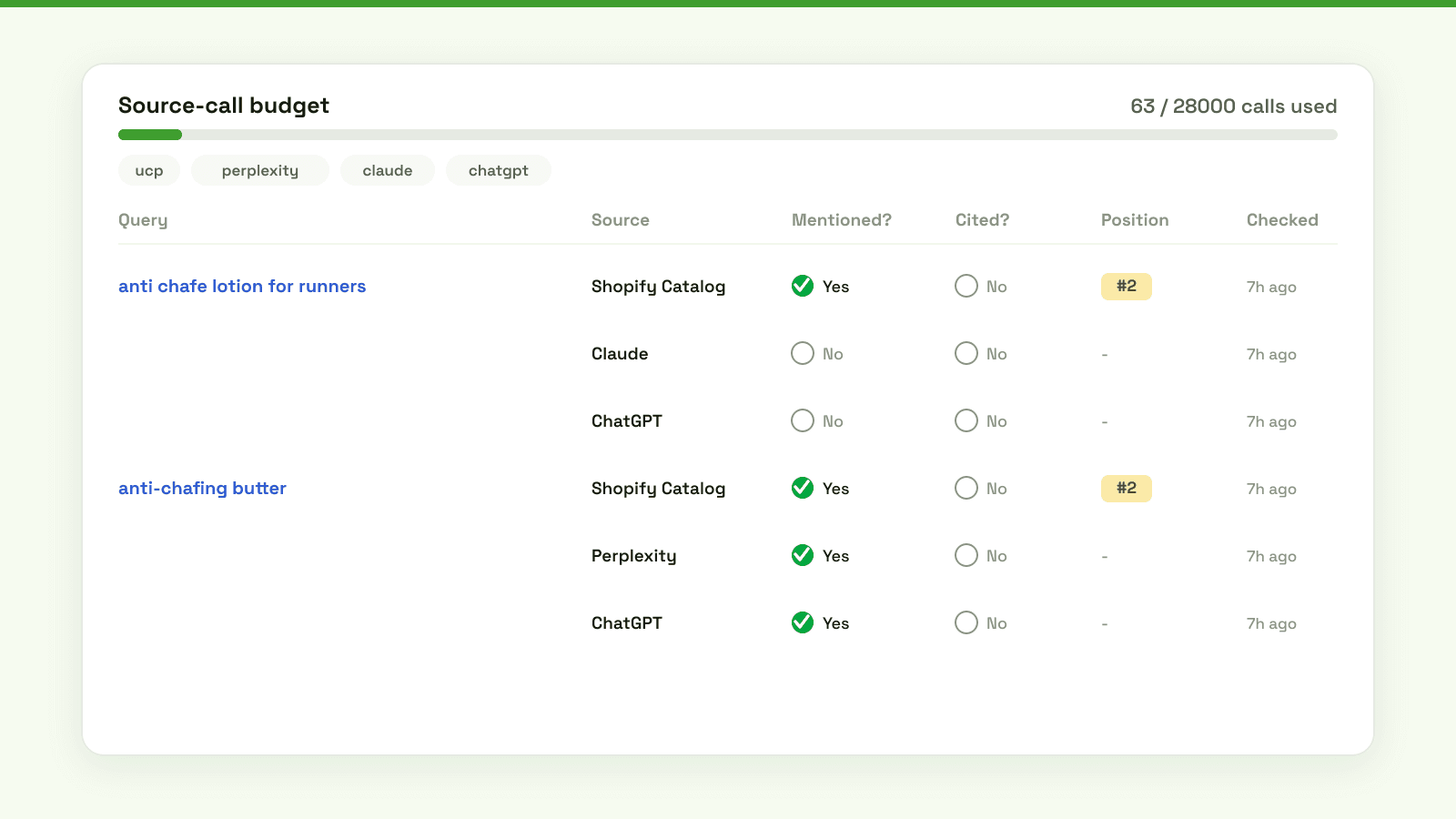Screen dimensions: 1456x819
Task: Click Shopify Catalog source under anti-chafing butter
Action: pyautogui.click(x=659, y=489)
